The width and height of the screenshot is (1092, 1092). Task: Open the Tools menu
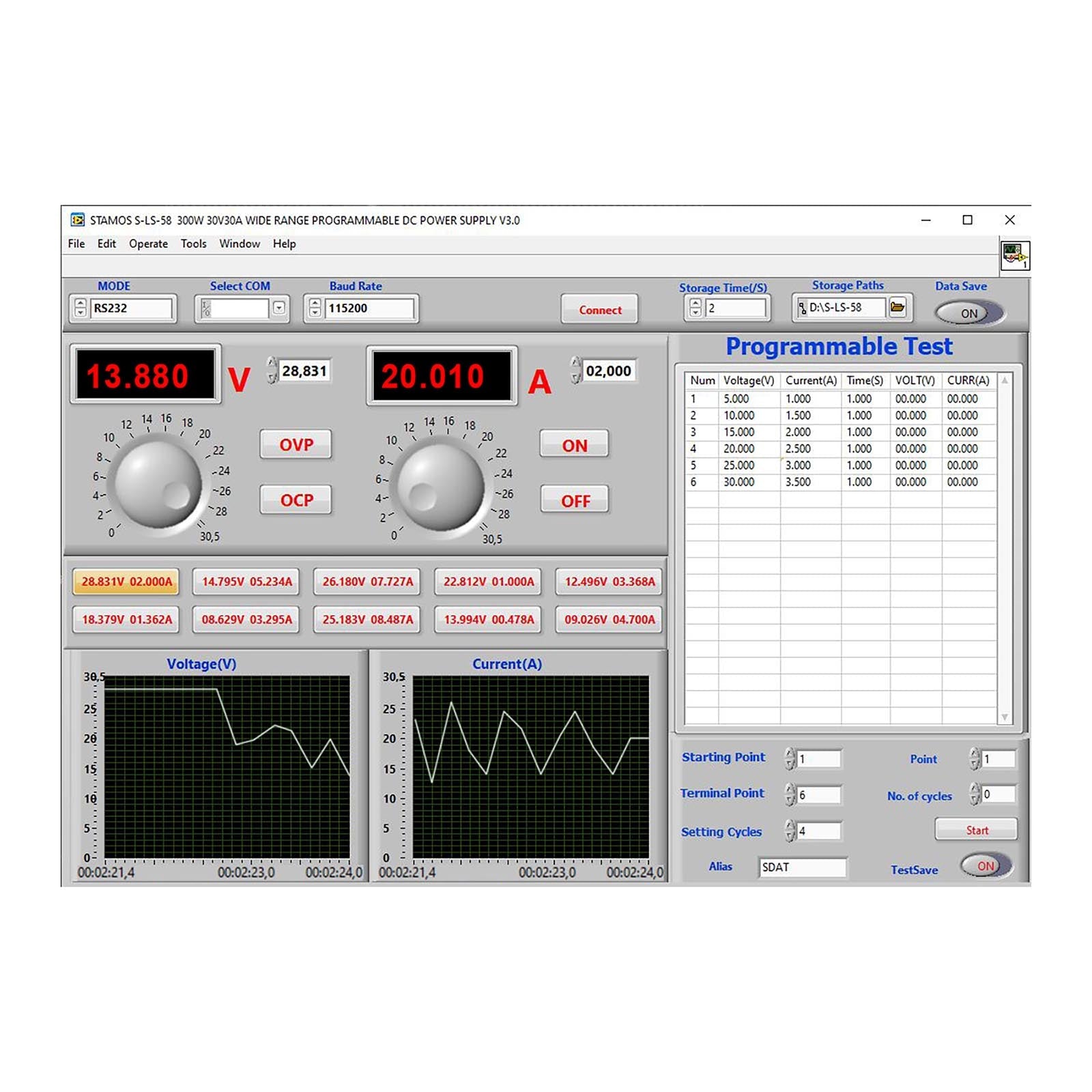point(193,244)
